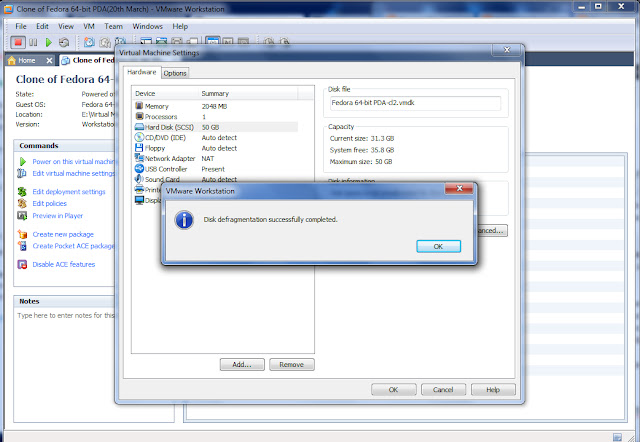
Task: Click the Add... hardware button
Action: click(x=242, y=364)
